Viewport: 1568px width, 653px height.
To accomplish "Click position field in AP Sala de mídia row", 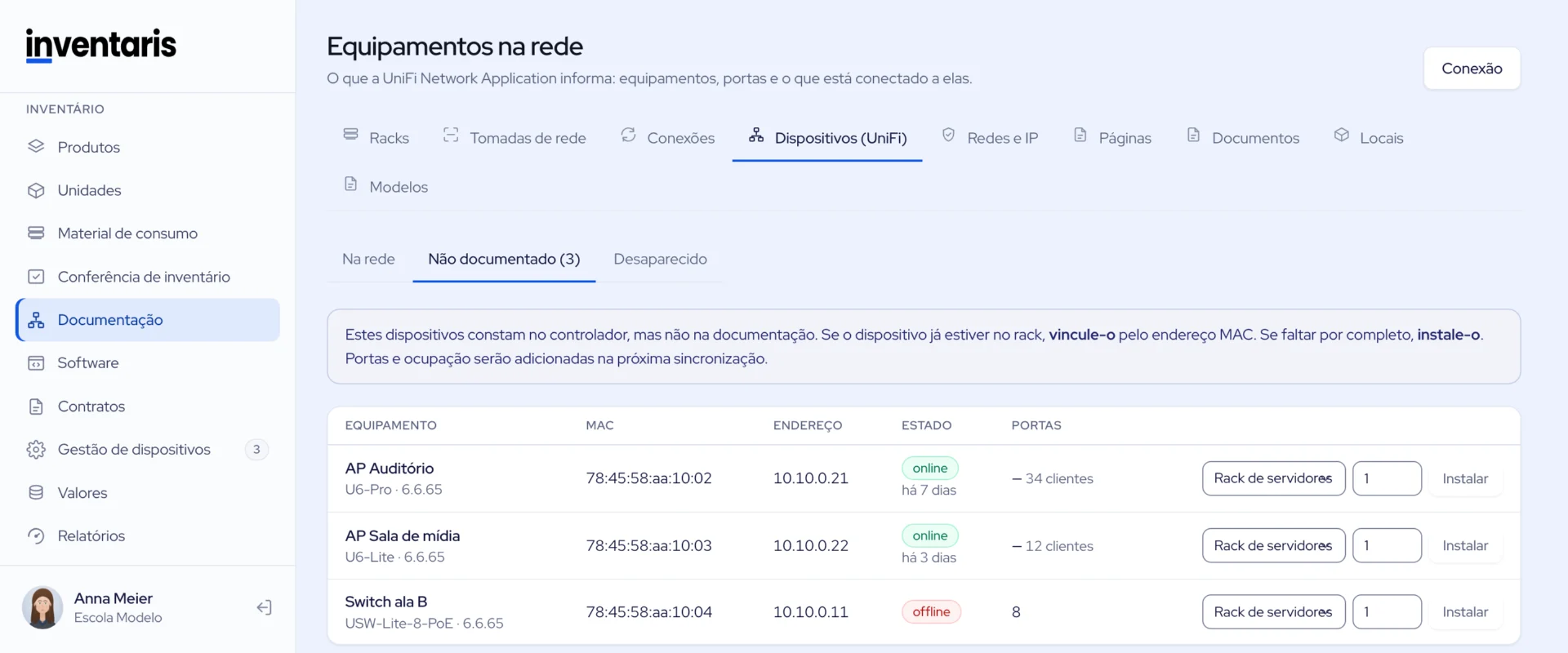I will click(x=1388, y=545).
